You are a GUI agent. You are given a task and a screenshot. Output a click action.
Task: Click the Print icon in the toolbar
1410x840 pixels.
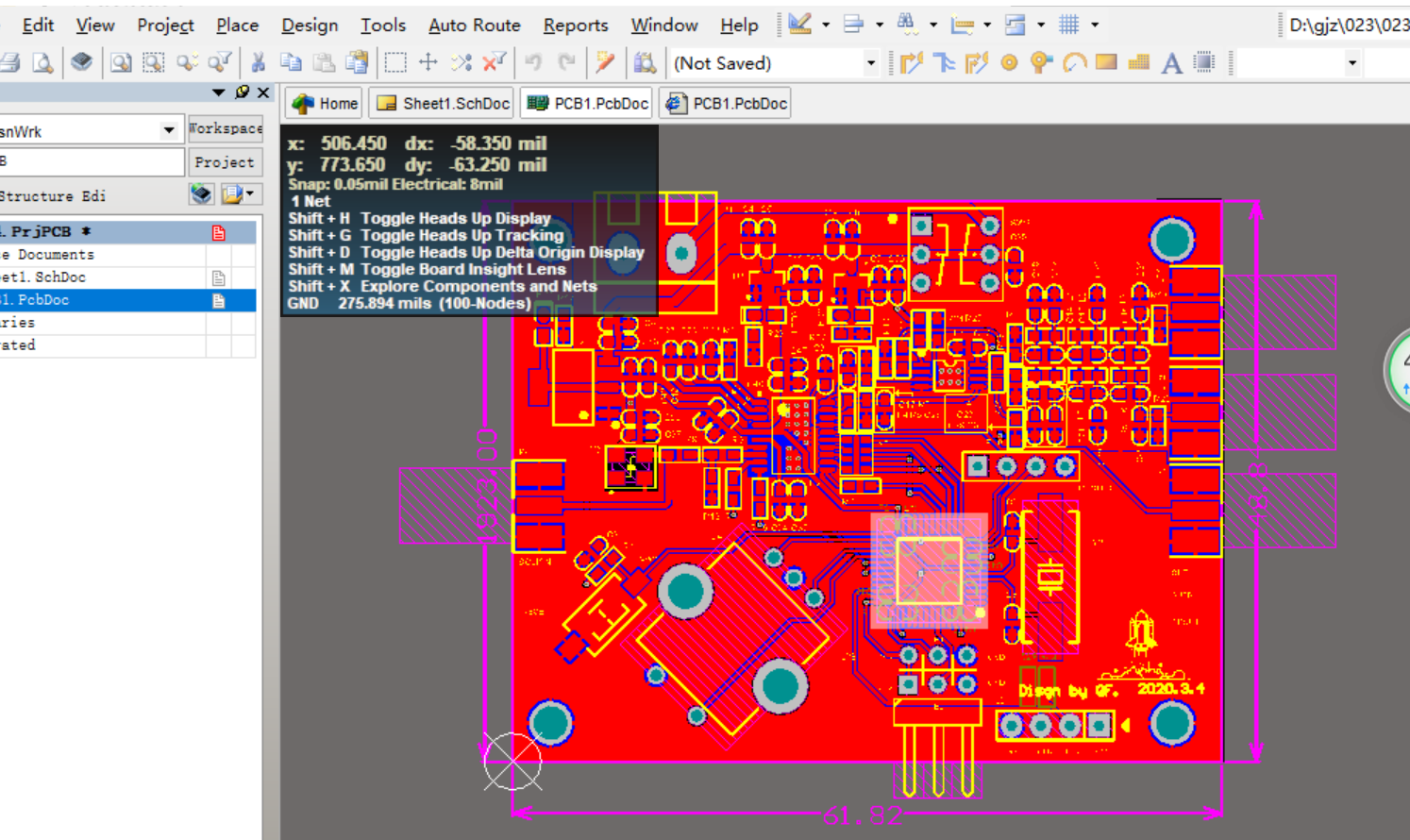coord(9,63)
